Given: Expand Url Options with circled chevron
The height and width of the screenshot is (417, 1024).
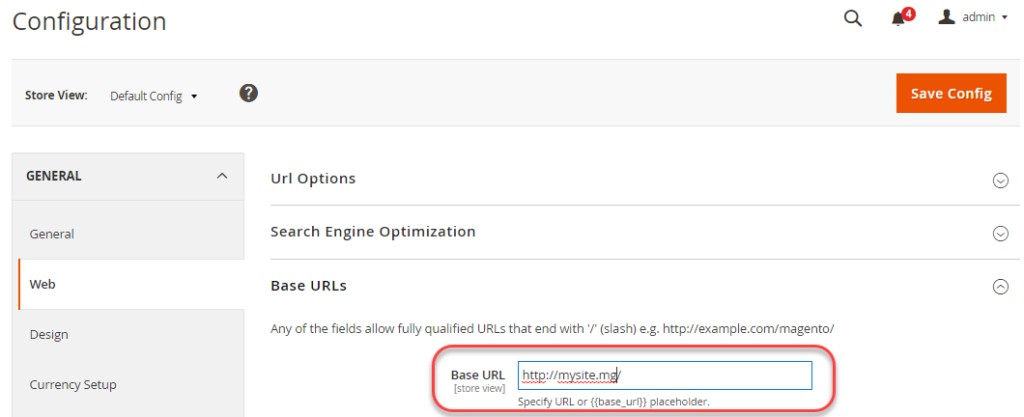Looking at the screenshot, I should pyautogui.click(x=1000, y=180).
